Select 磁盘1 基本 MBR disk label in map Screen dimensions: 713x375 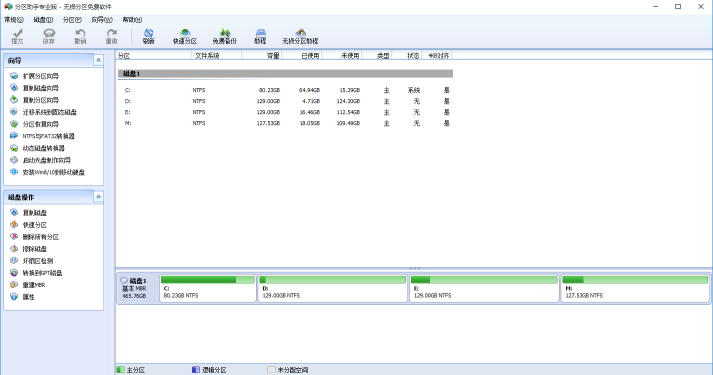tap(137, 288)
